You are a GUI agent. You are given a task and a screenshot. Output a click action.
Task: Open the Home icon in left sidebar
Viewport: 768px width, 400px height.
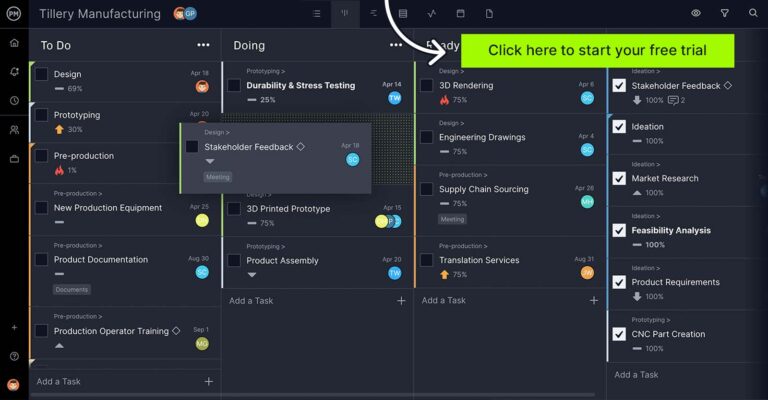click(x=14, y=43)
